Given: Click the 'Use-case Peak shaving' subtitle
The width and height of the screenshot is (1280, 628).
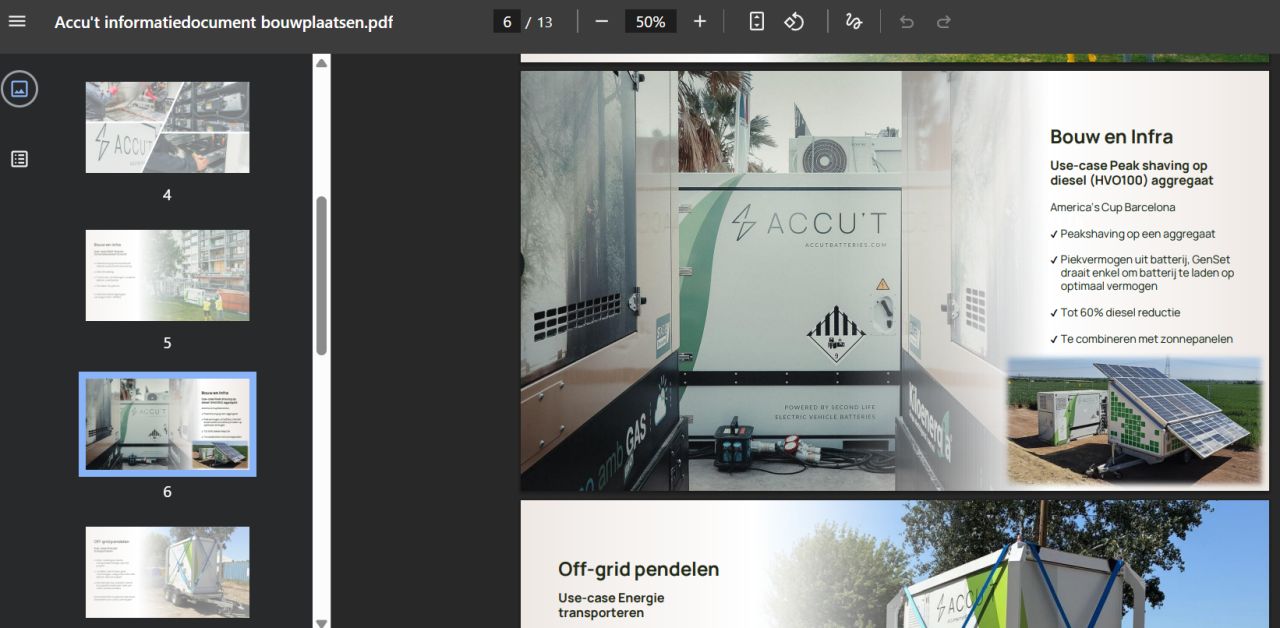Looking at the screenshot, I should (1131, 173).
